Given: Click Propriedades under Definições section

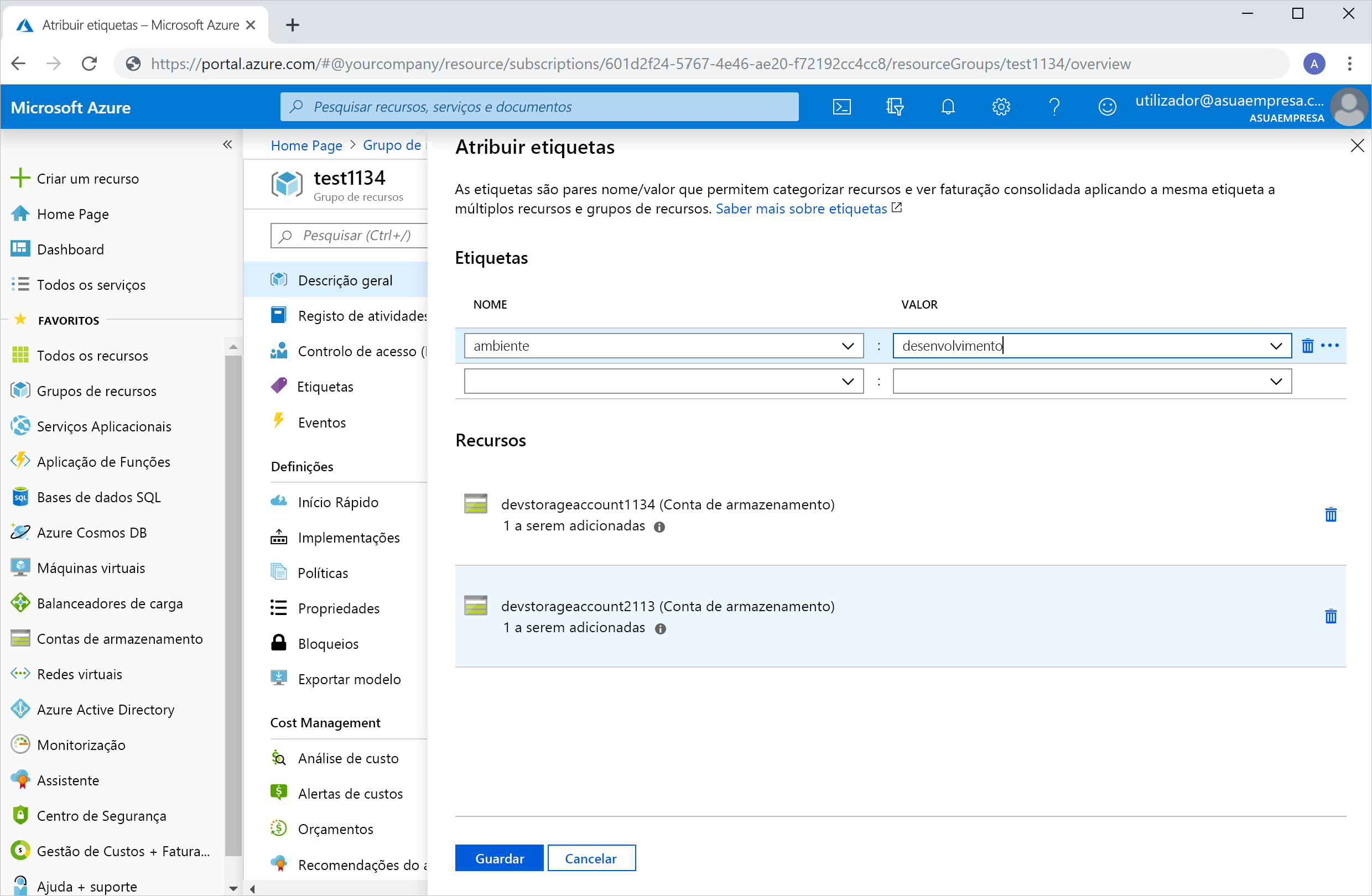Looking at the screenshot, I should (339, 608).
